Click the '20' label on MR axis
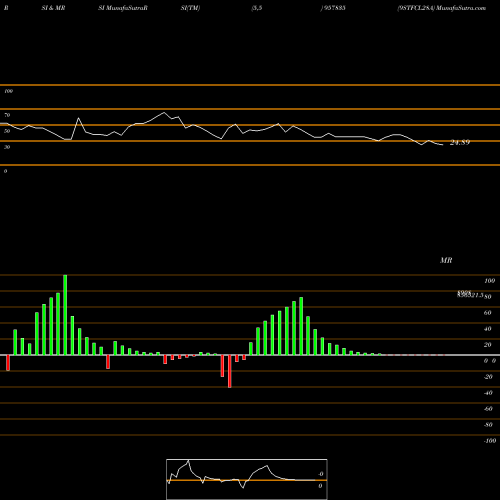Image resolution: width=500 pixels, height=500 pixels. 487,345
